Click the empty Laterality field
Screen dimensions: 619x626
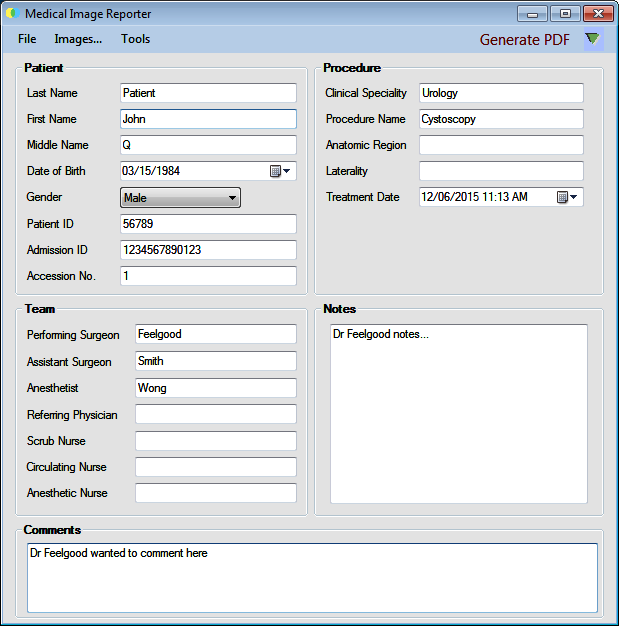(501, 171)
